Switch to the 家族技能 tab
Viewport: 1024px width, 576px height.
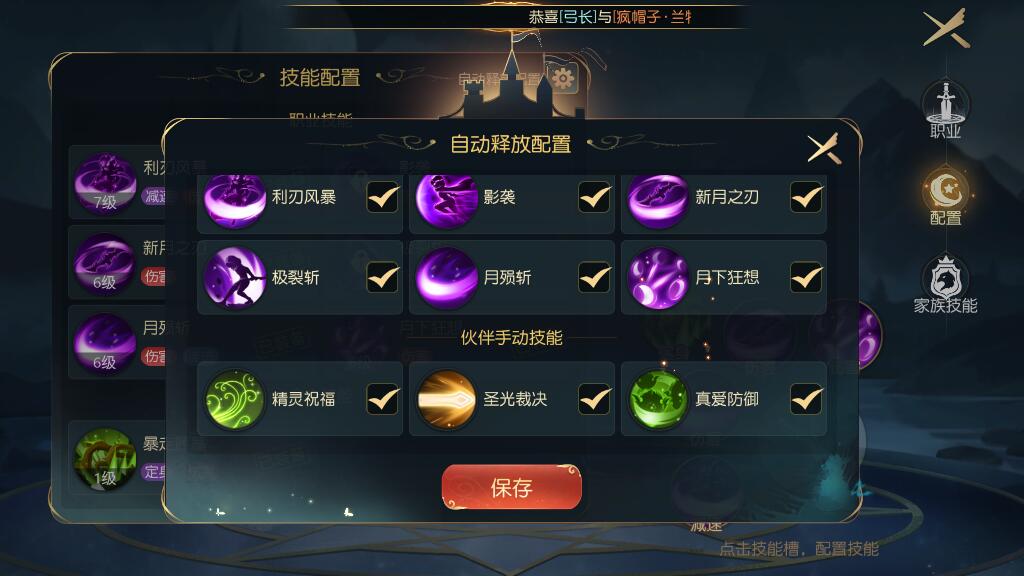[946, 285]
